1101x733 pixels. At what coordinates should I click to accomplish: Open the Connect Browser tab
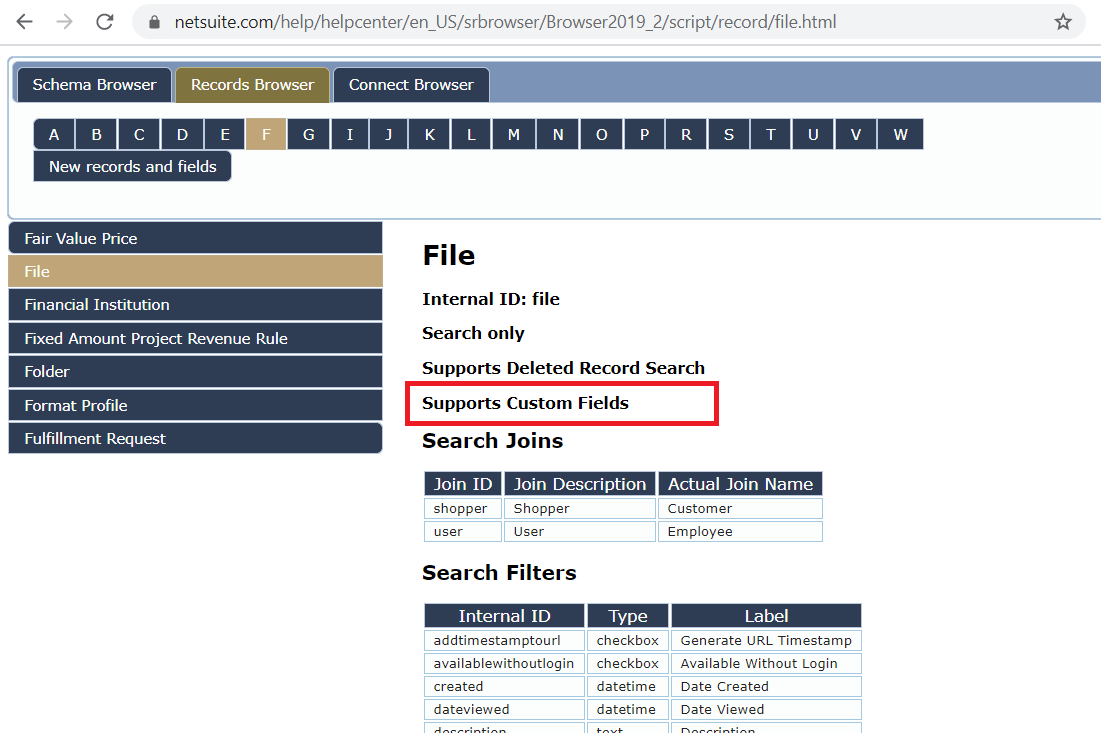tap(410, 85)
